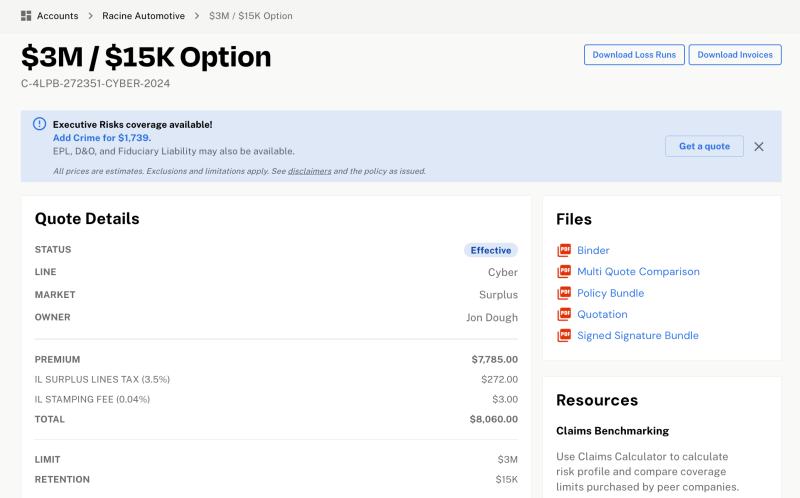Click the info icon in Executive Risks banner
The image size is (800, 498).
coord(39,124)
